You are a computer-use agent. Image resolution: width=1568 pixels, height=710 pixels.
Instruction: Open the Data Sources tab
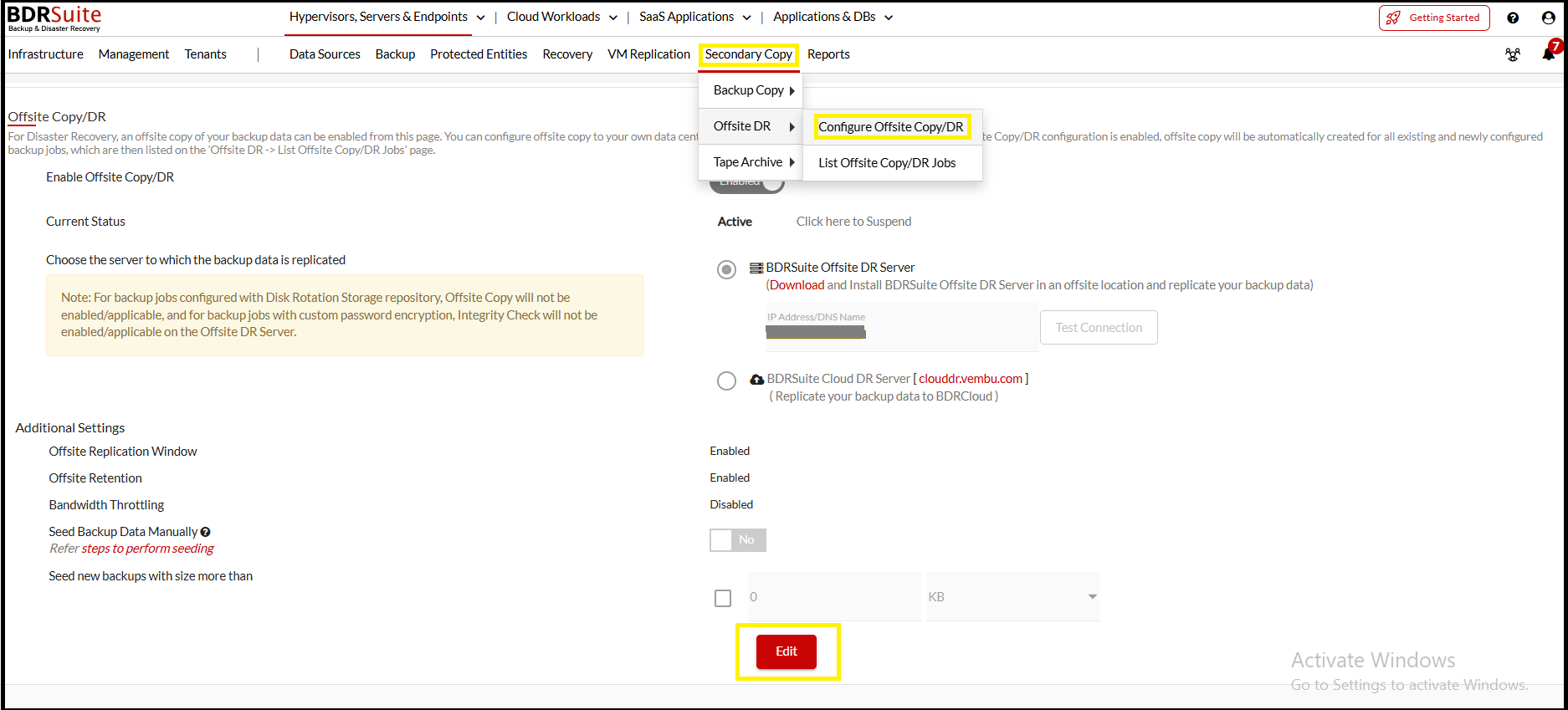[325, 54]
